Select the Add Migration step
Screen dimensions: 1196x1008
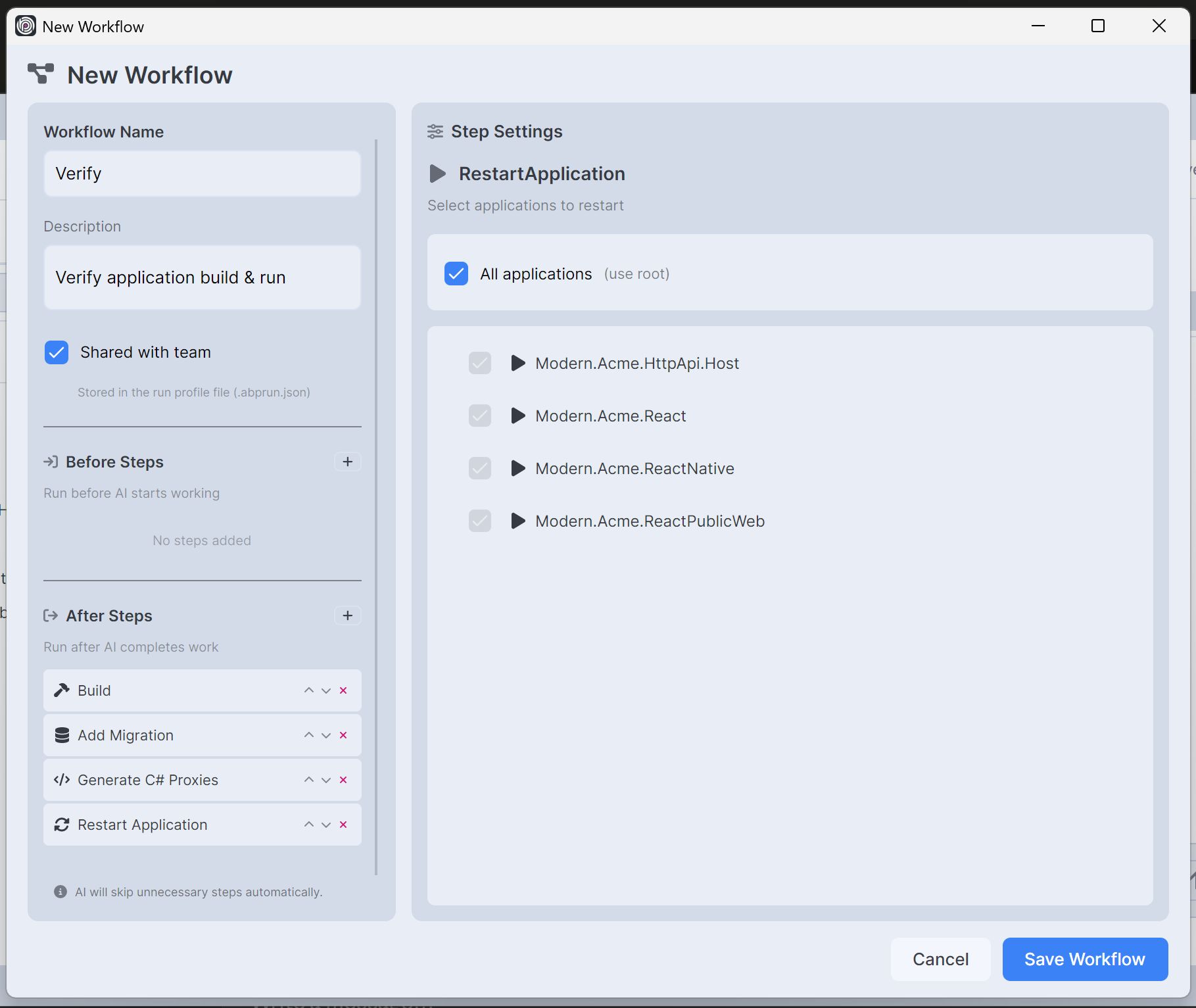203,735
